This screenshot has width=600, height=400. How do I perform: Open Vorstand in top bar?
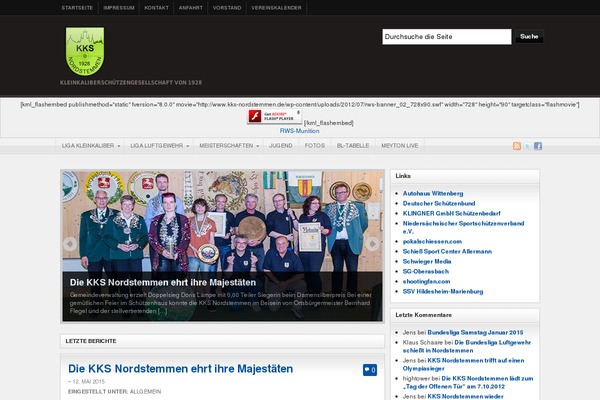pyautogui.click(x=227, y=8)
